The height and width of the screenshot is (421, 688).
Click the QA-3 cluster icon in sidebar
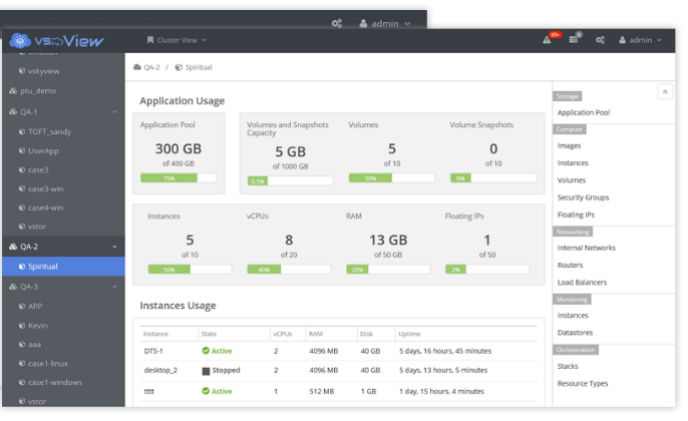(13, 286)
